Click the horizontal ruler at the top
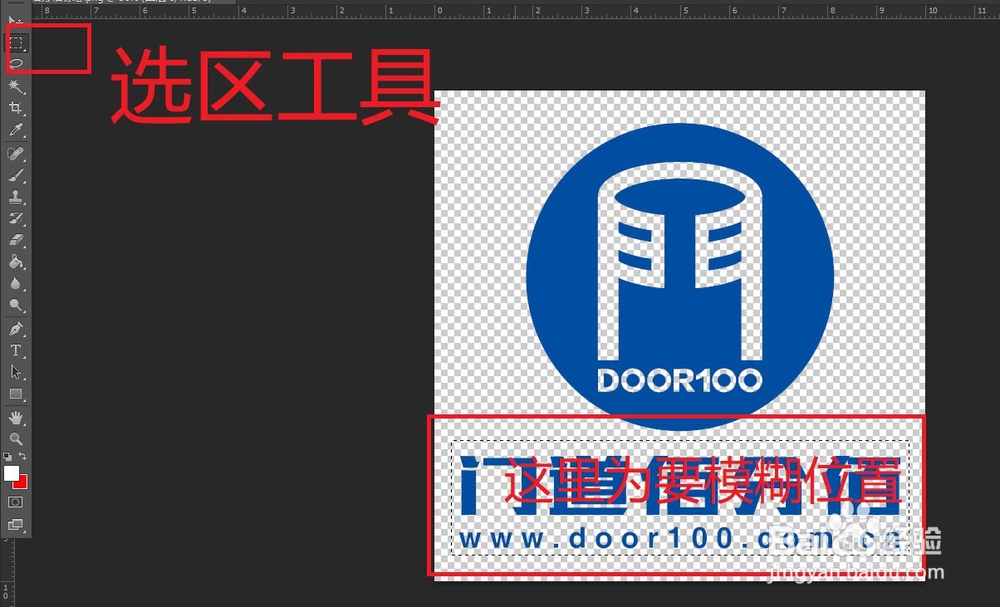The image size is (1000, 607). (x=515, y=10)
